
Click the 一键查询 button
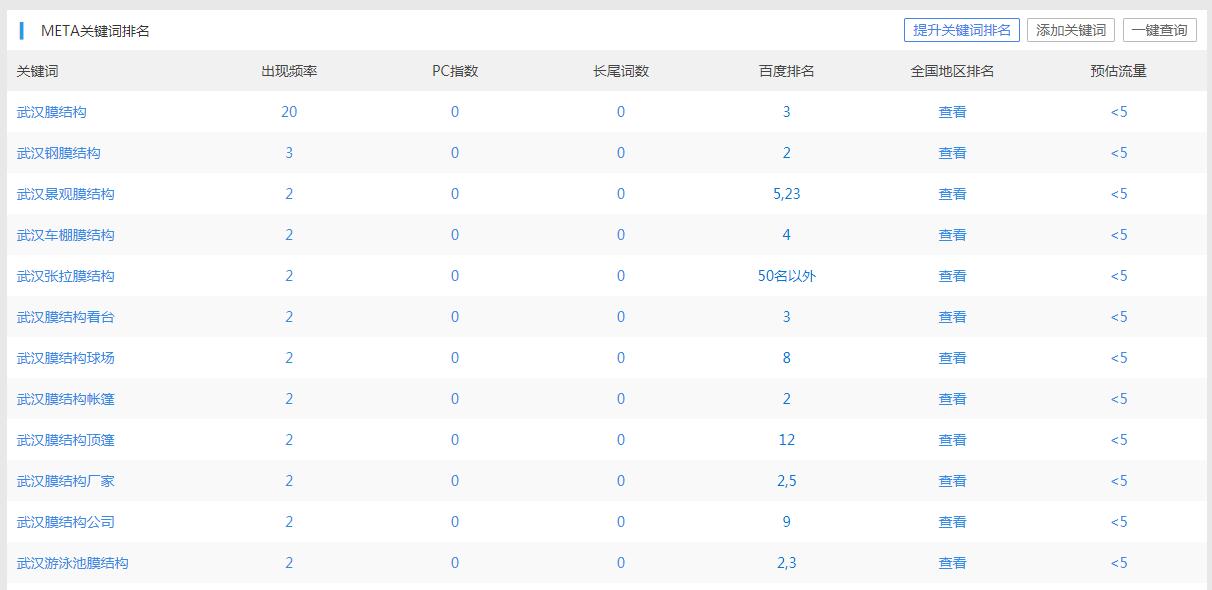click(1159, 30)
